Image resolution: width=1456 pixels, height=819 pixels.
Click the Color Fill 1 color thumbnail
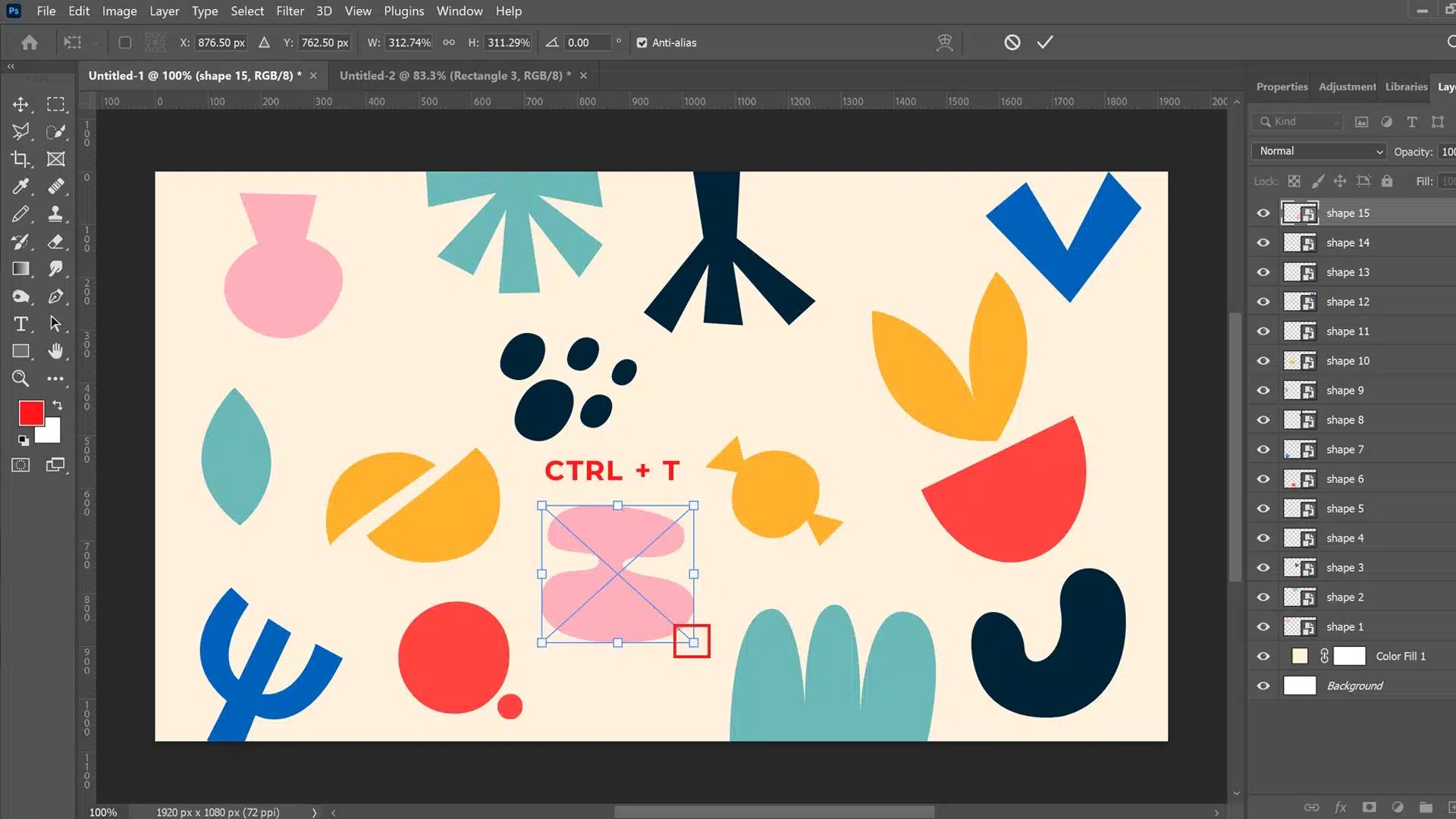pyautogui.click(x=1300, y=656)
